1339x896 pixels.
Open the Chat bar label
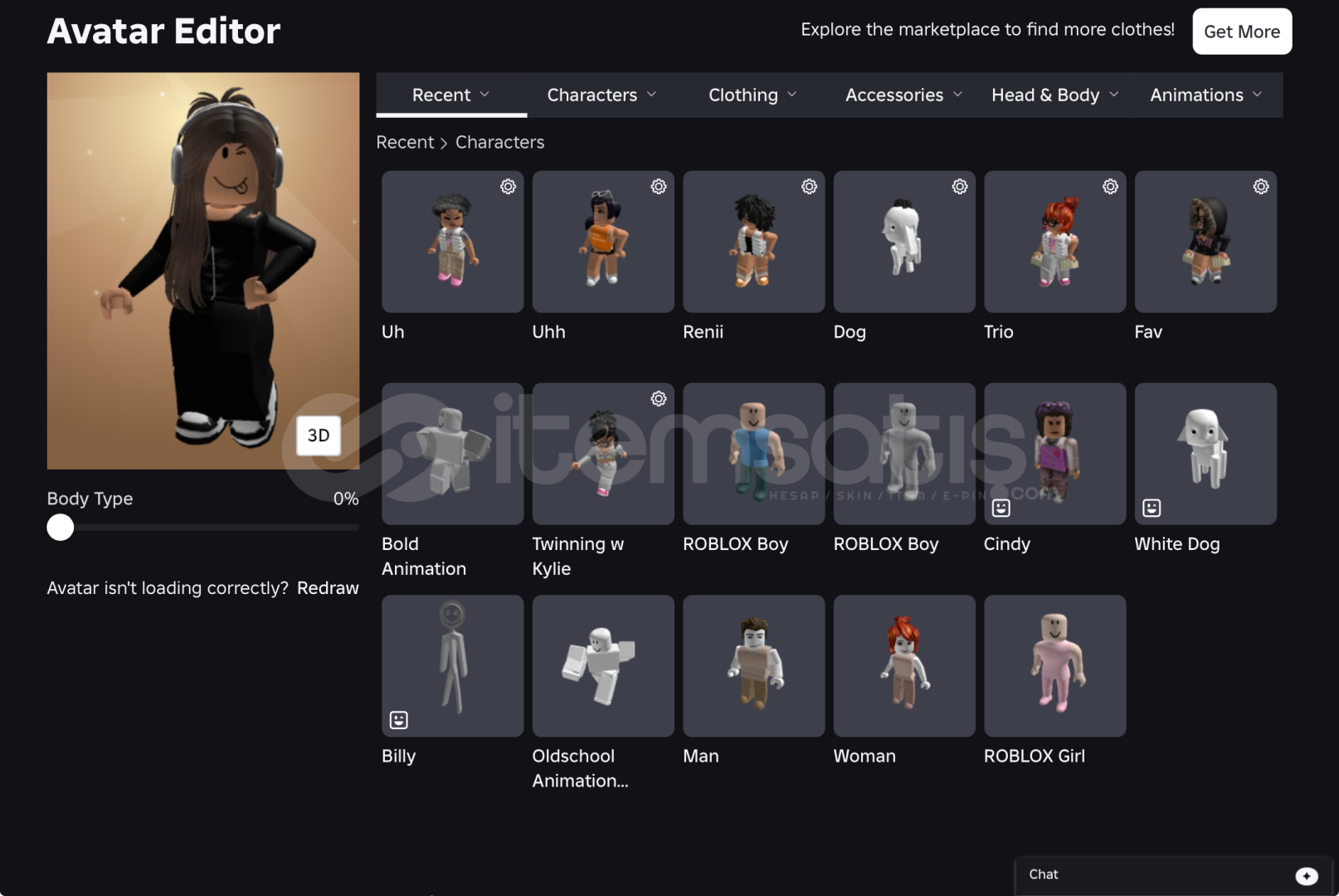[x=1043, y=874]
